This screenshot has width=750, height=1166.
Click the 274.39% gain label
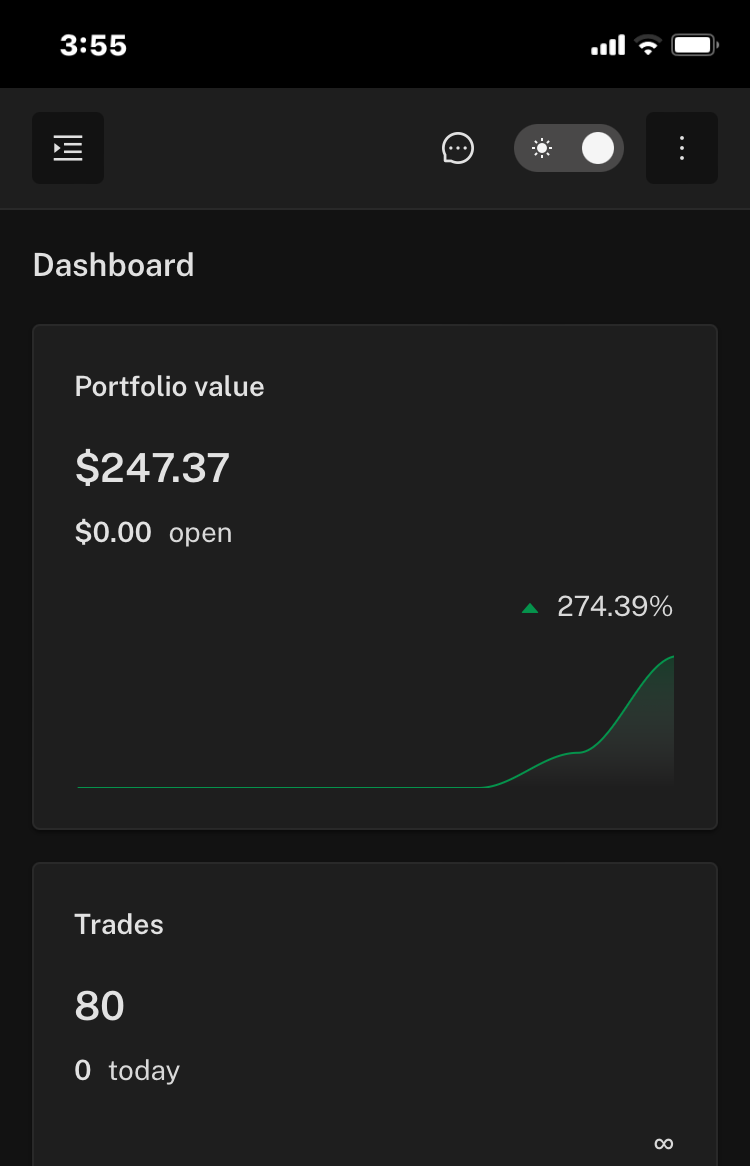(615, 607)
